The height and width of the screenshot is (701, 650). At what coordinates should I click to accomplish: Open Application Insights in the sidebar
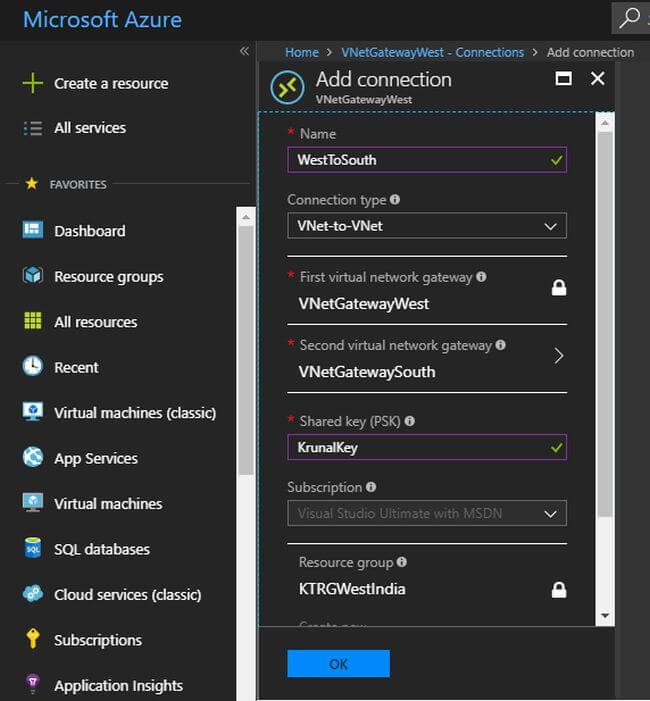[x=118, y=686]
